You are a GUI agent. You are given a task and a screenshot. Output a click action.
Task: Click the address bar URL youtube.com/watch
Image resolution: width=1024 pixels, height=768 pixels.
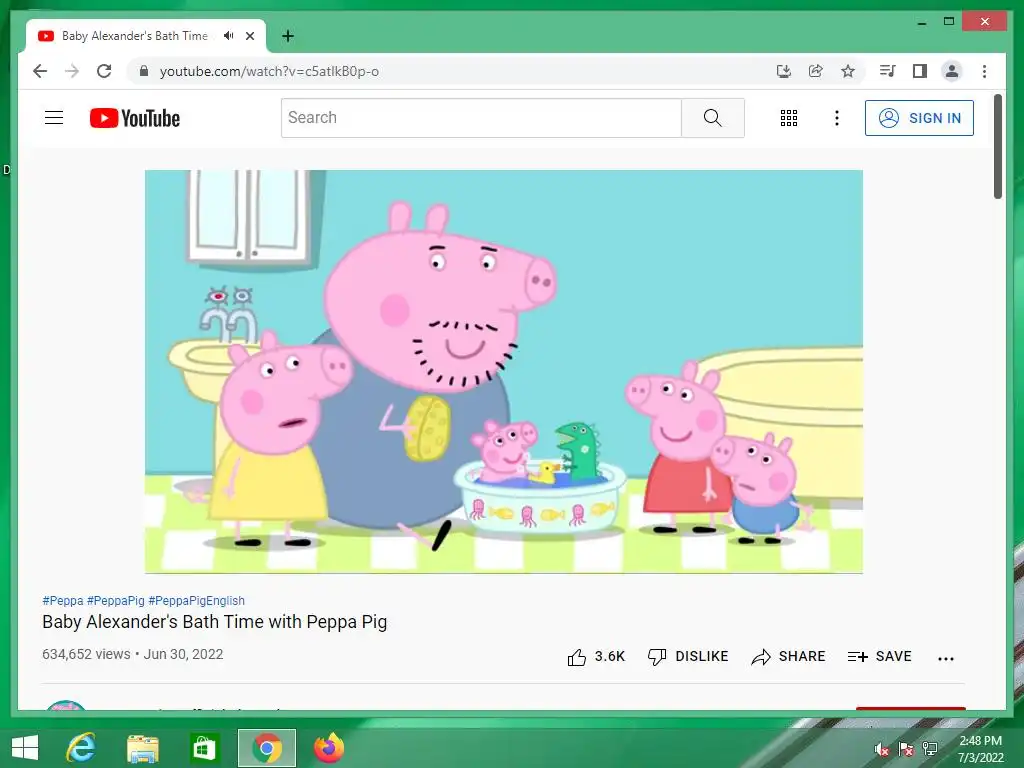269,71
